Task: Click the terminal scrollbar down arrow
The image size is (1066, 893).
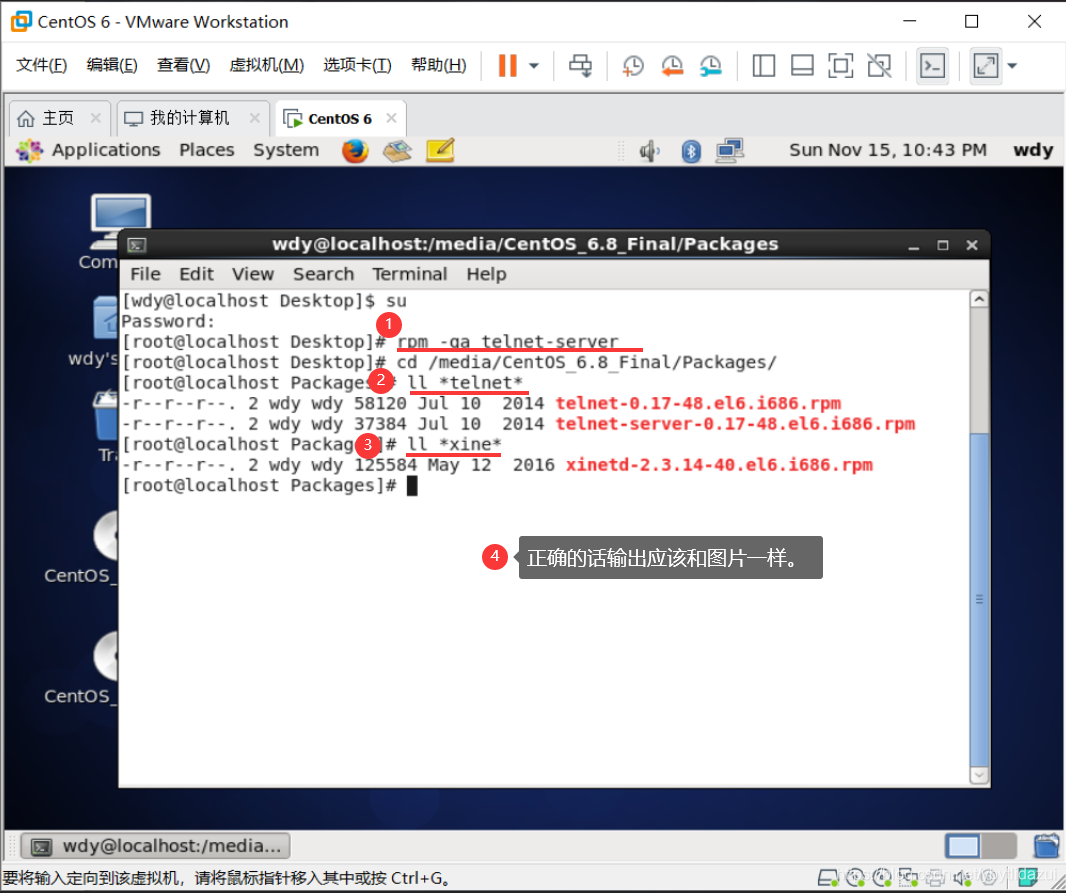Action: [979, 775]
